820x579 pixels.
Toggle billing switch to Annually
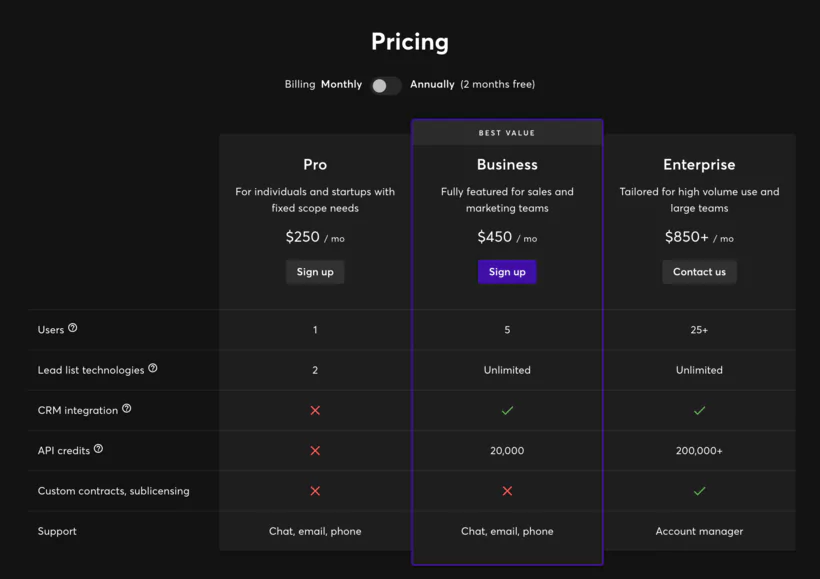pyautogui.click(x=386, y=86)
